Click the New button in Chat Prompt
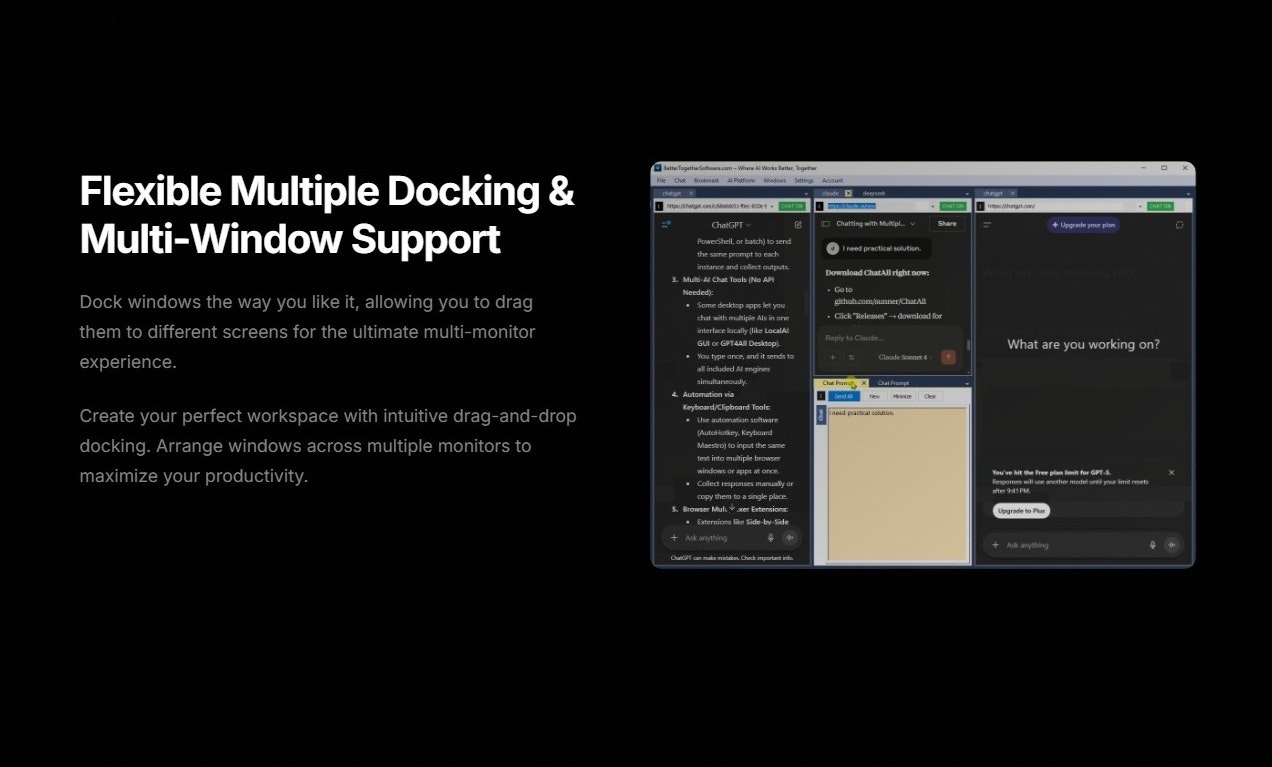The height and width of the screenshot is (767, 1272). (x=874, y=396)
